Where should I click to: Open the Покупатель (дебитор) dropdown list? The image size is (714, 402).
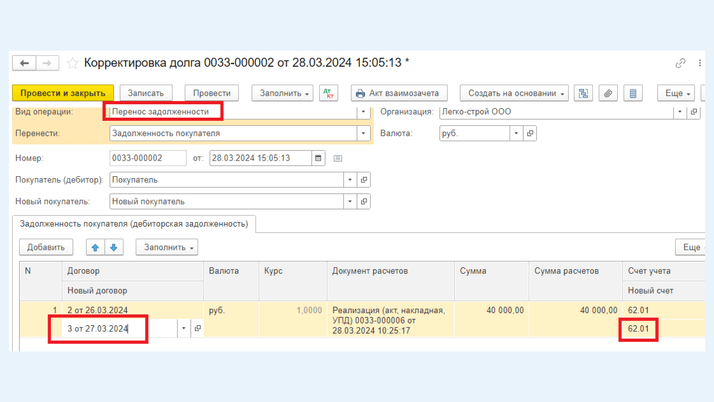point(349,180)
